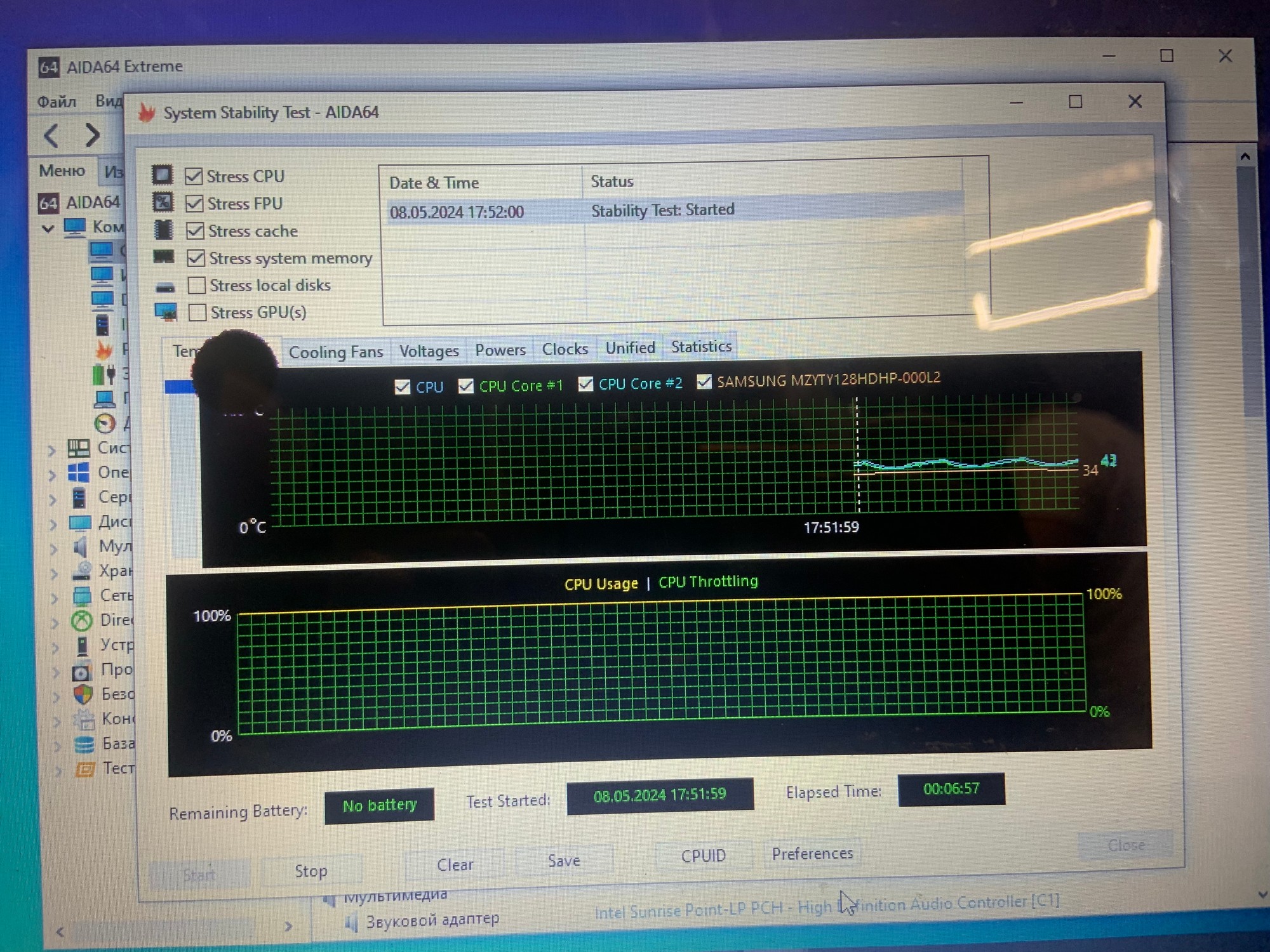Select the benchmark 'Тест' tree icon
1270x952 pixels.
84,769
